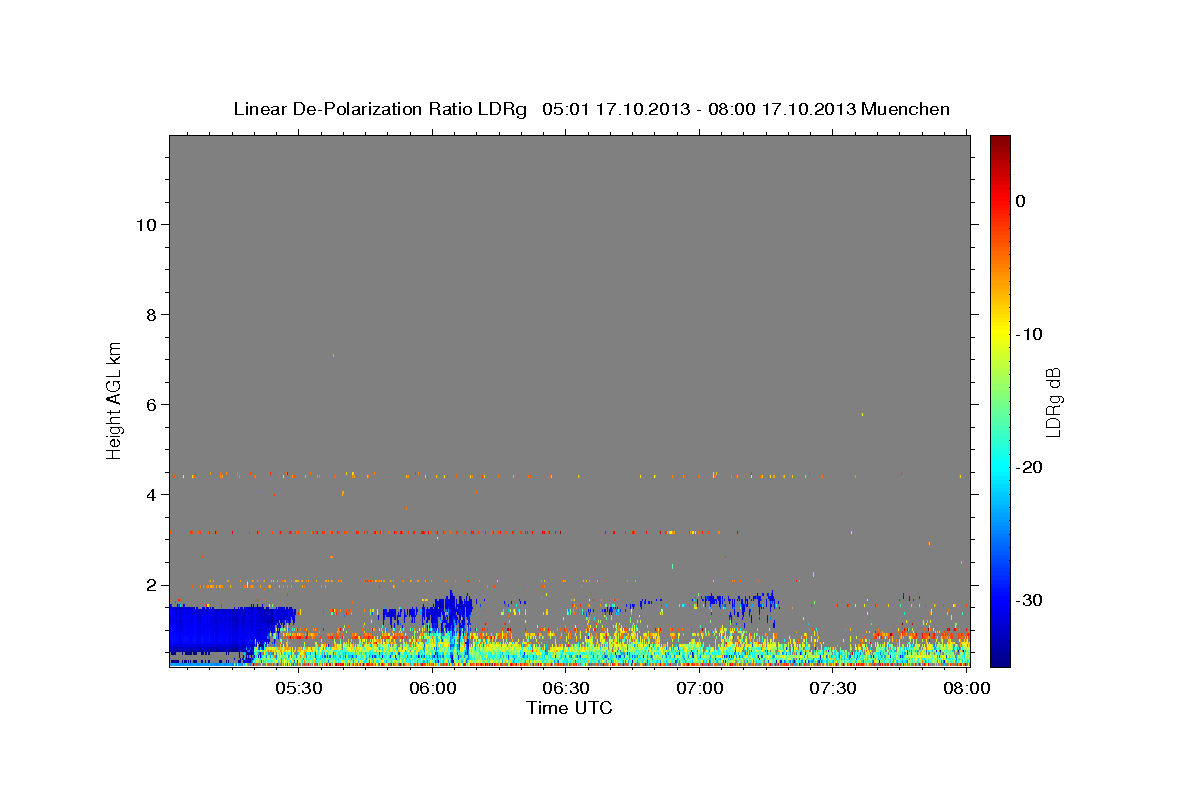Click the 'LDRg dB' colorbar label
Screen dimensions: 1200x800
pos(1053,401)
